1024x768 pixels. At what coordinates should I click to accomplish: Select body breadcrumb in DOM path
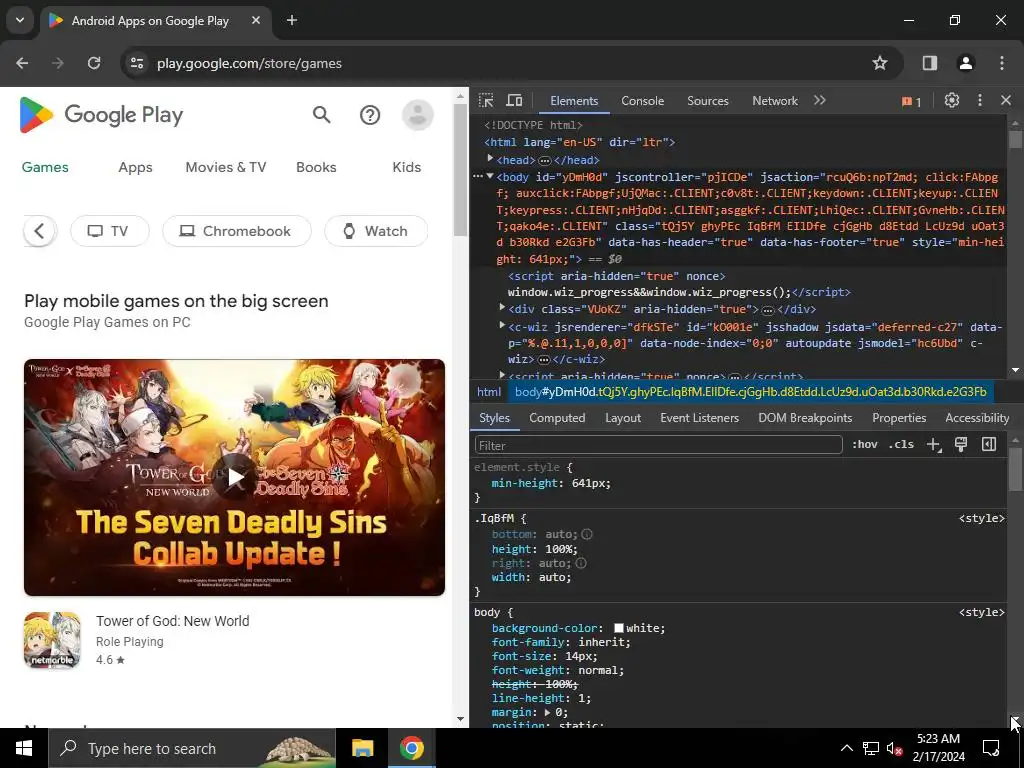click(x=750, y=392)
